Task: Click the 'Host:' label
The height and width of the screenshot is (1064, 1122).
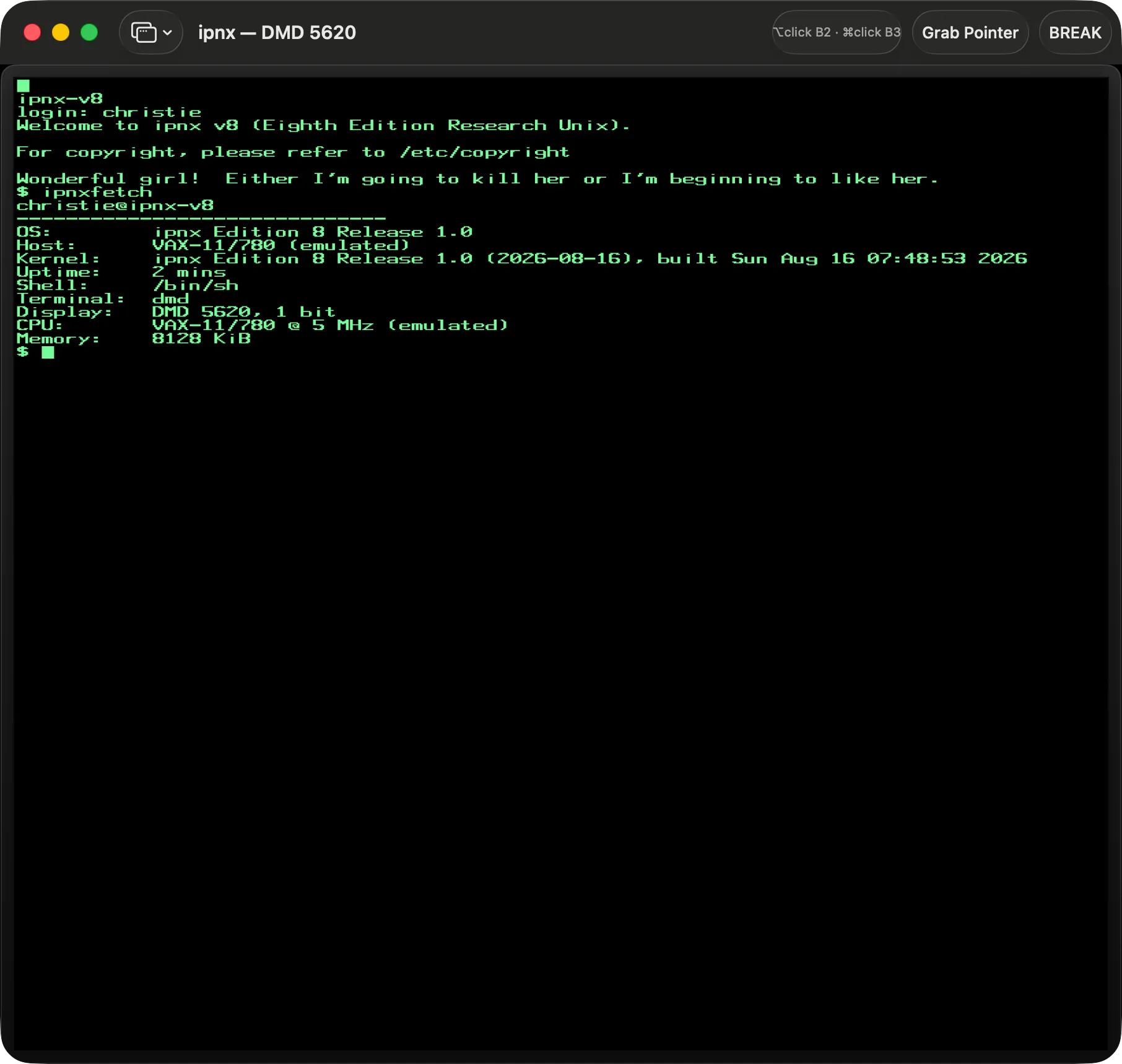Action: 46,246
